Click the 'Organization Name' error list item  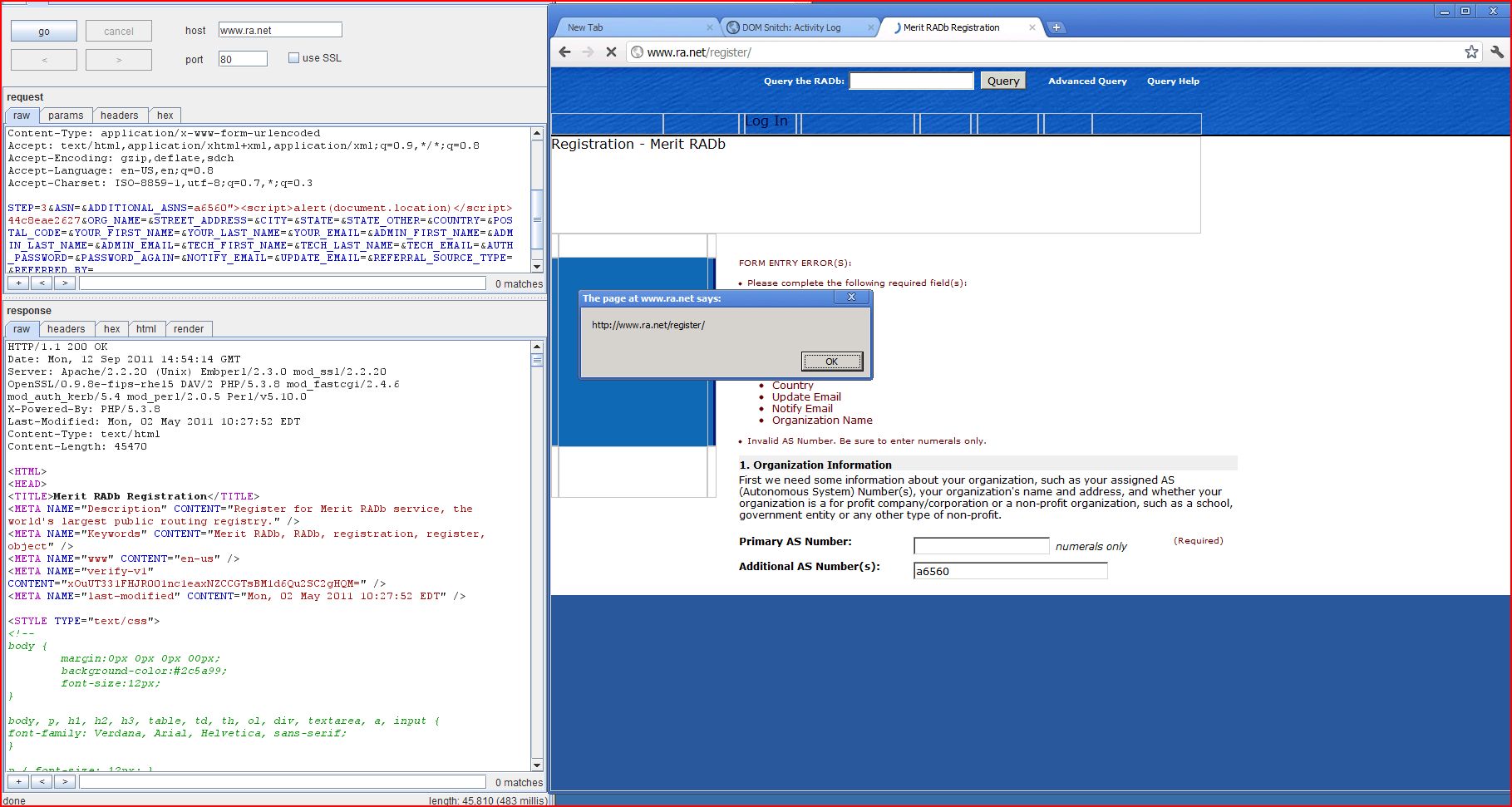click(x=822, y=420)
